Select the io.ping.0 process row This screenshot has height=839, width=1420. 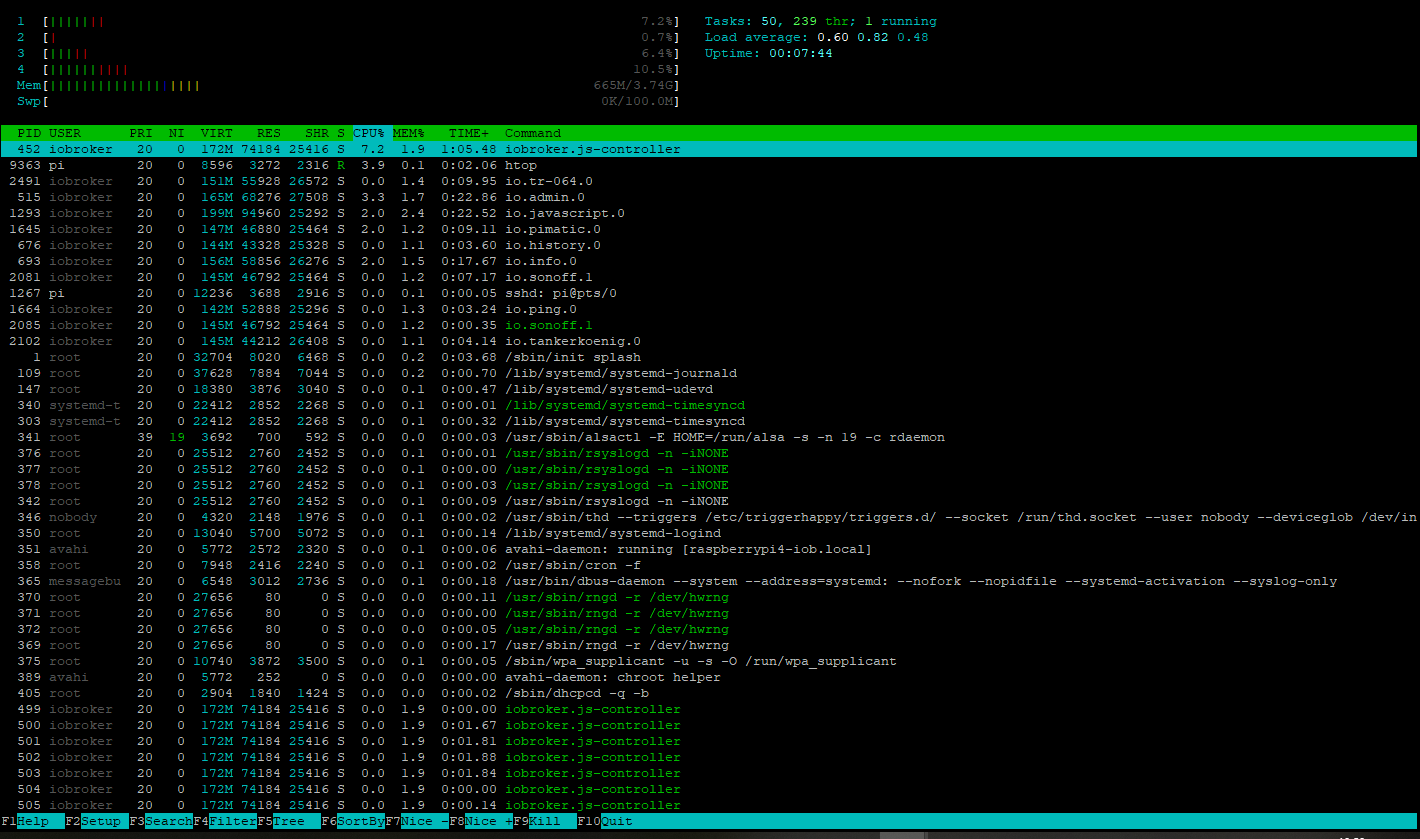709,309
